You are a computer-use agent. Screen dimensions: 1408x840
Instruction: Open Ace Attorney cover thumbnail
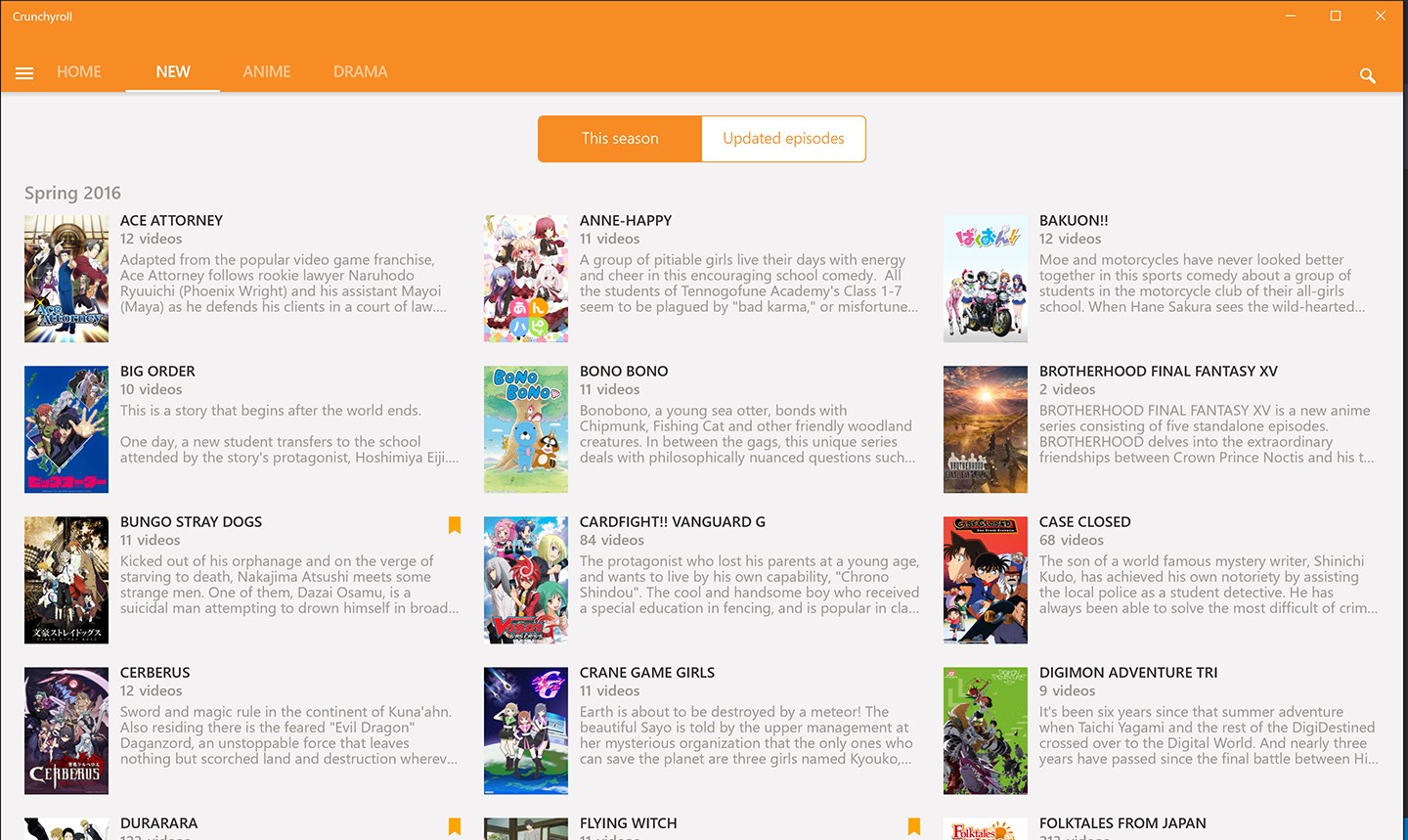click(x=66, y=279)
